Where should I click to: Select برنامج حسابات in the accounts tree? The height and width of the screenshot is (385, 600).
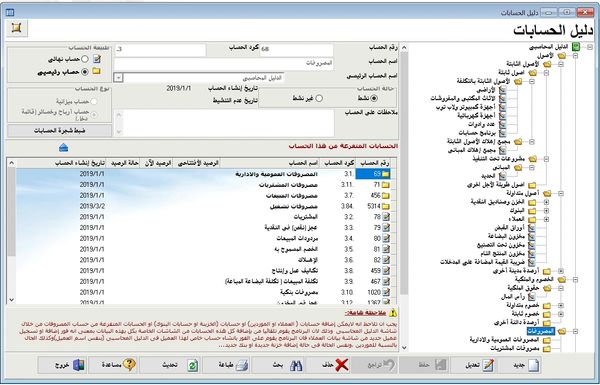[x=476, y=133]
